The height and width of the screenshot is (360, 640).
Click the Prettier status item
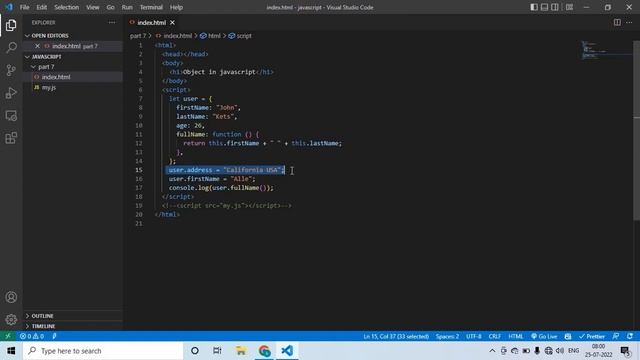(x=592, y=336)
